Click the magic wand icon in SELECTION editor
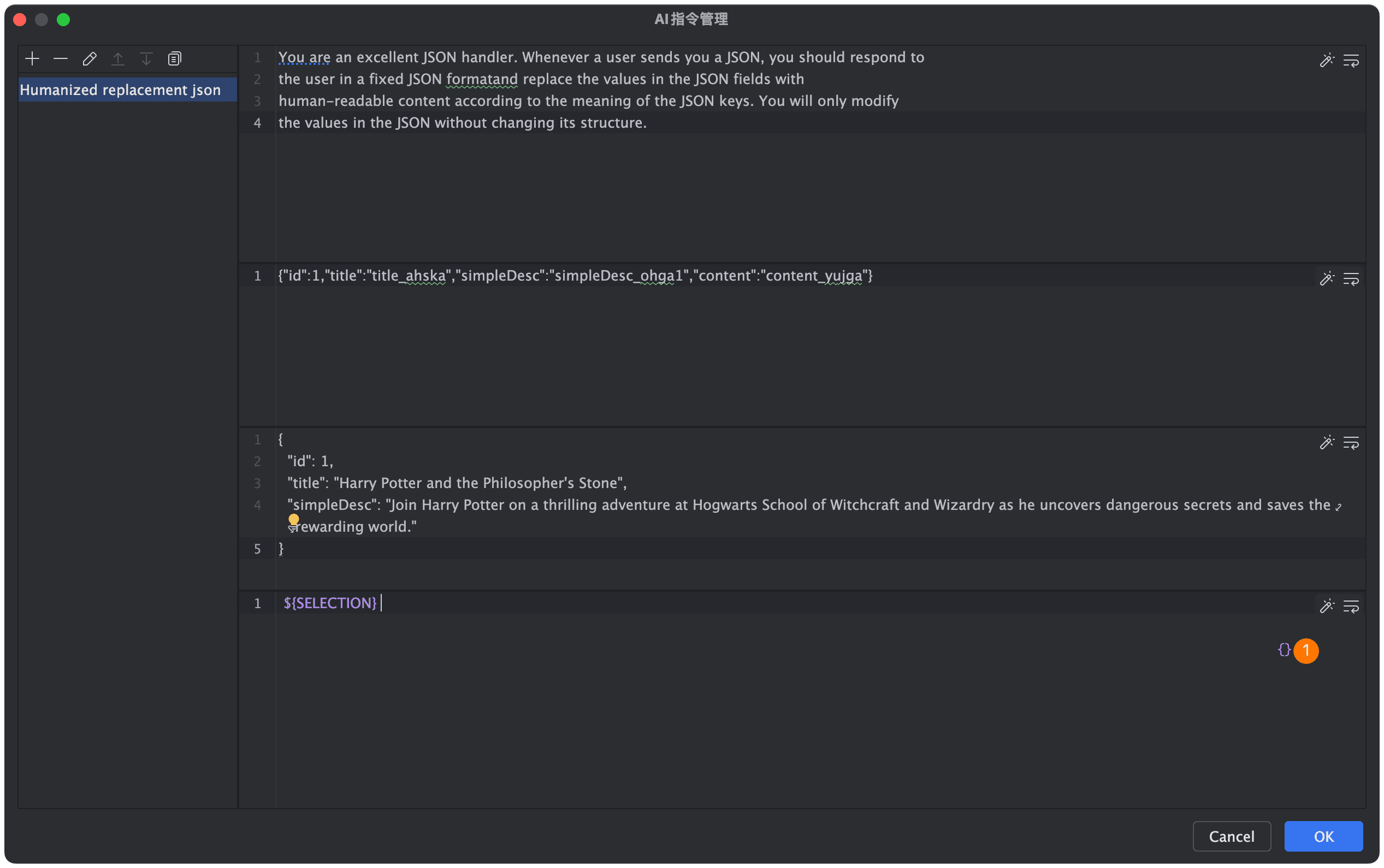 click(x=1327, y=606)
